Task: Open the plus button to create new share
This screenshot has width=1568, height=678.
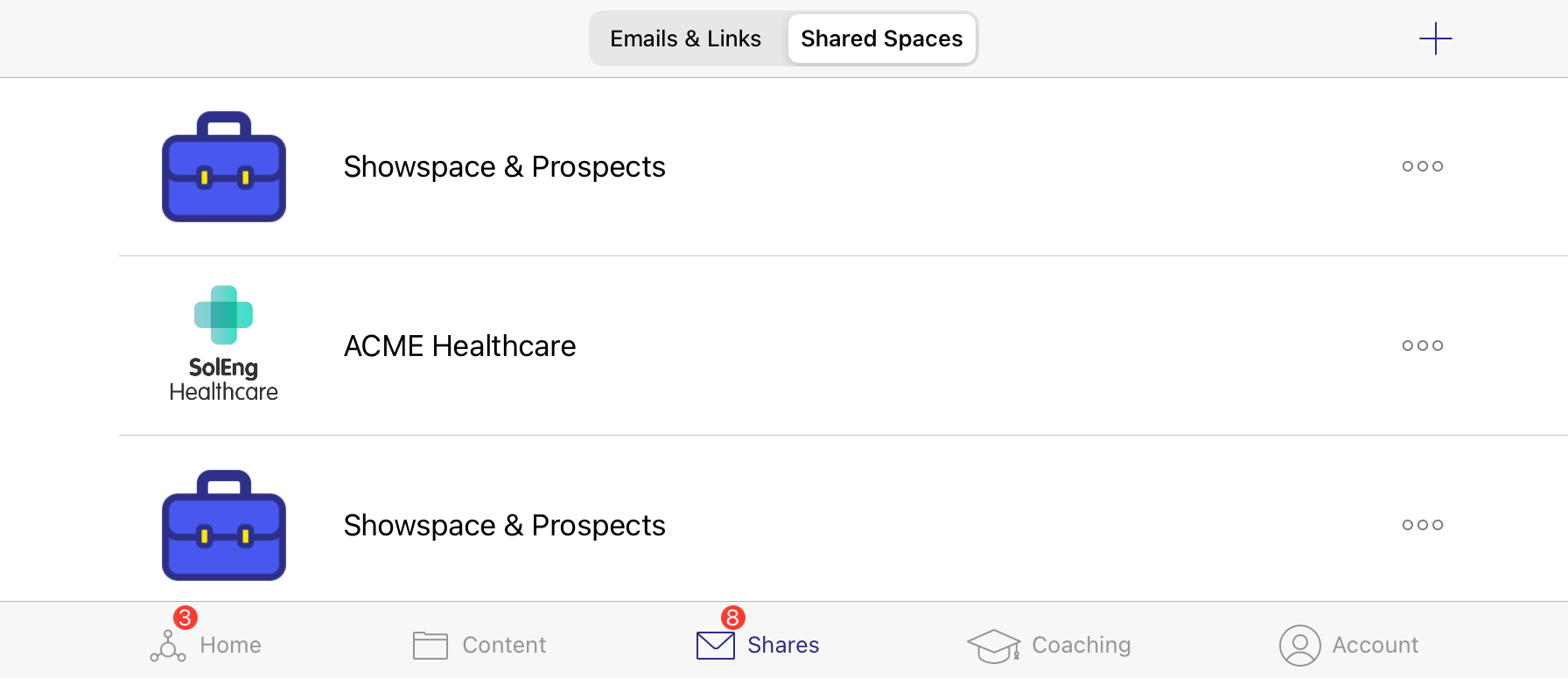Action: tap(1435, 38)
